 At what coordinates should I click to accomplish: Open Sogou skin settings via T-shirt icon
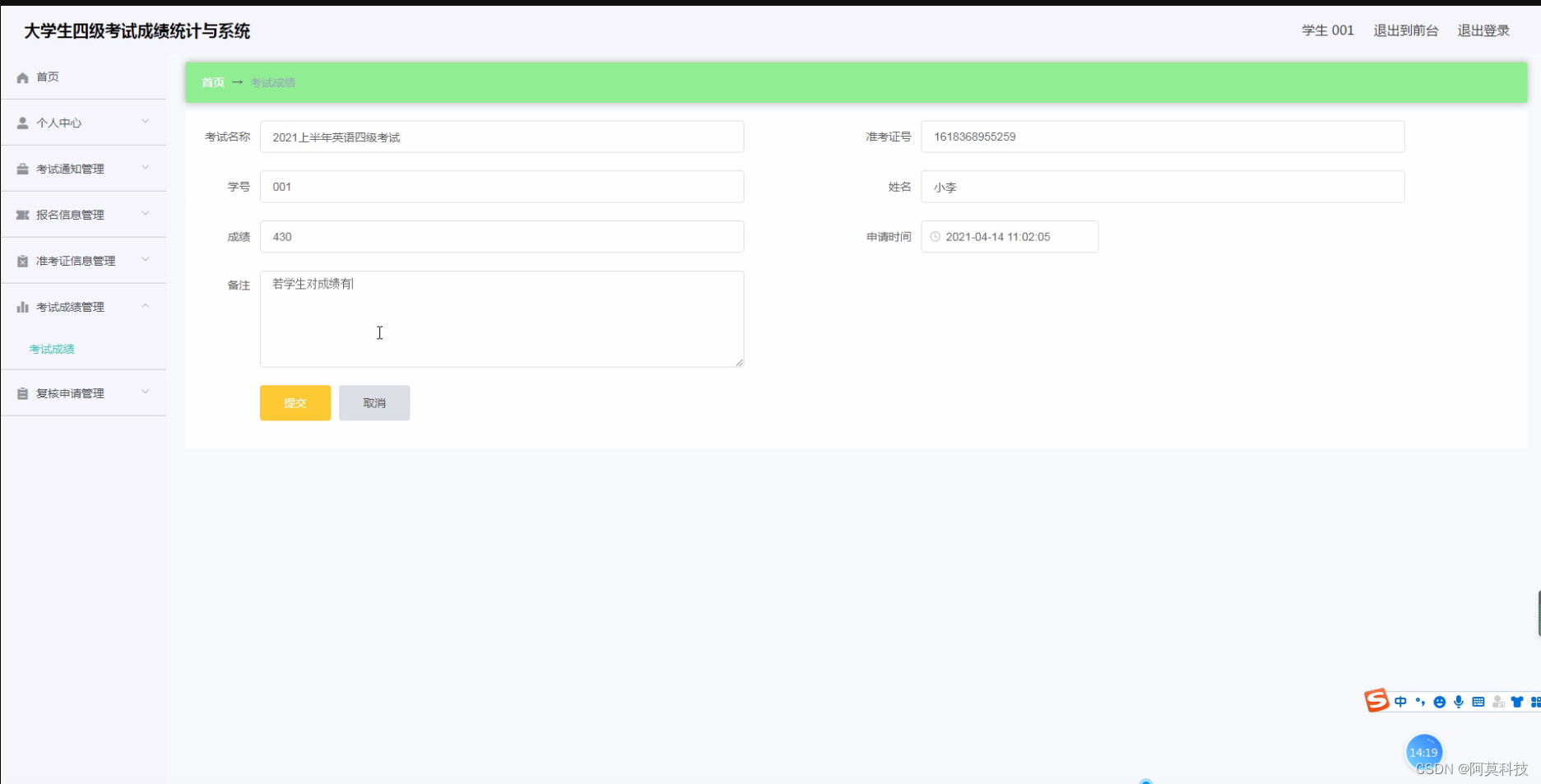coord(1516,701)
